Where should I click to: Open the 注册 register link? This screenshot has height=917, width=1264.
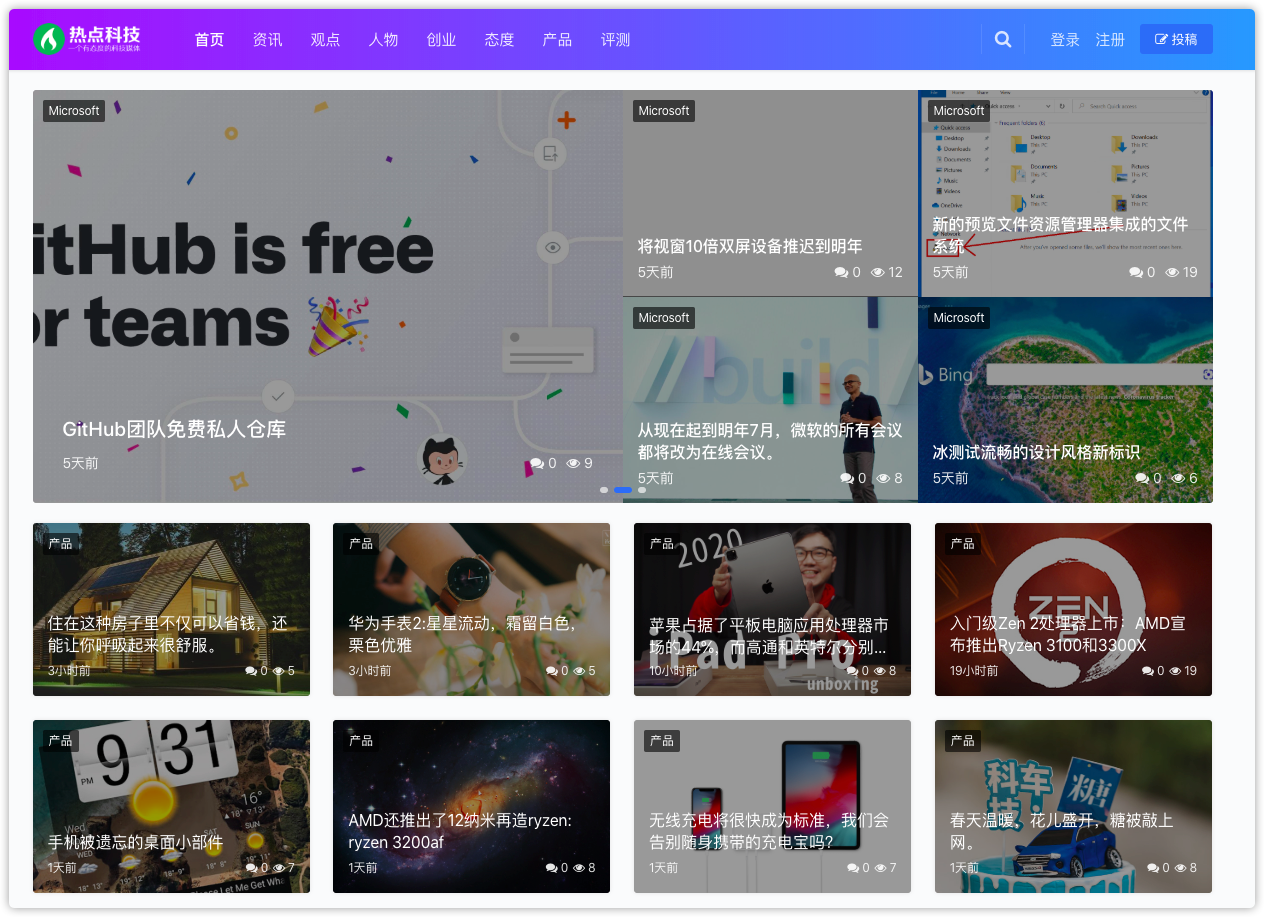point(1110,40)
